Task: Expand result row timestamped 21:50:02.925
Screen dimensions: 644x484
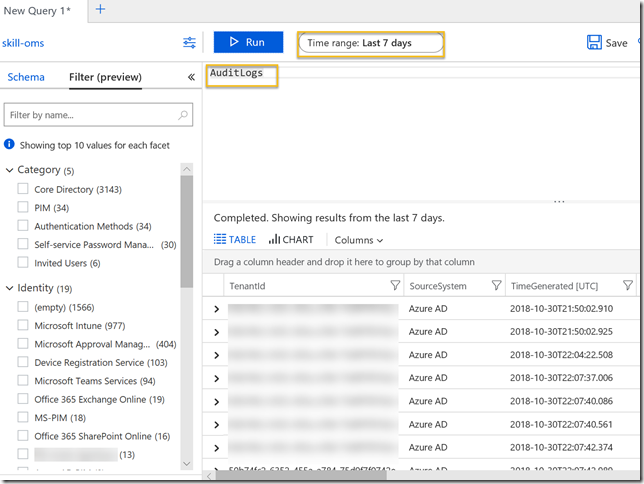Action: (216, 332)
